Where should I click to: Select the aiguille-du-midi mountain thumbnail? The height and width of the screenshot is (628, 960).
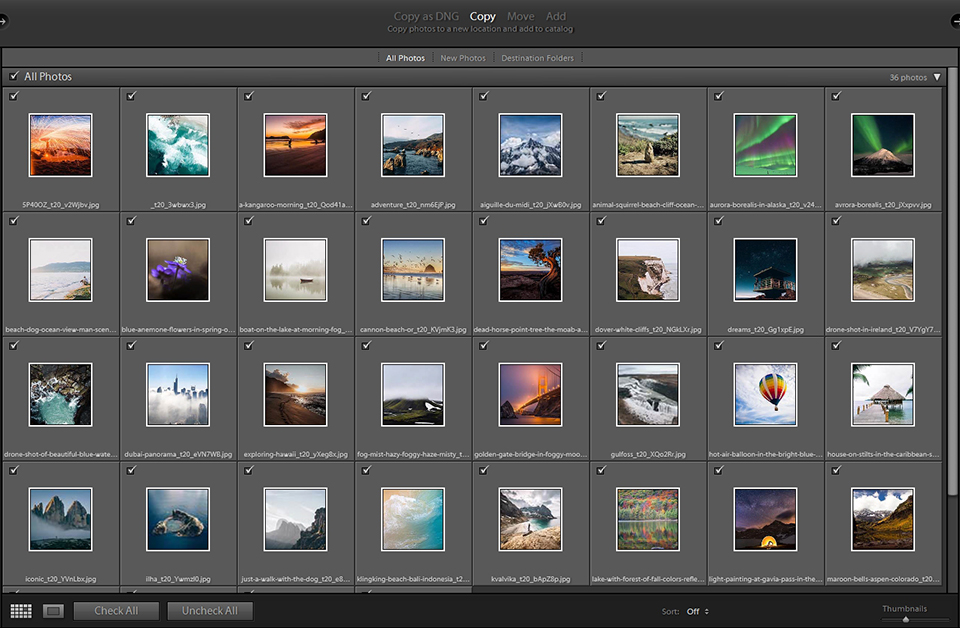point(530,145)
